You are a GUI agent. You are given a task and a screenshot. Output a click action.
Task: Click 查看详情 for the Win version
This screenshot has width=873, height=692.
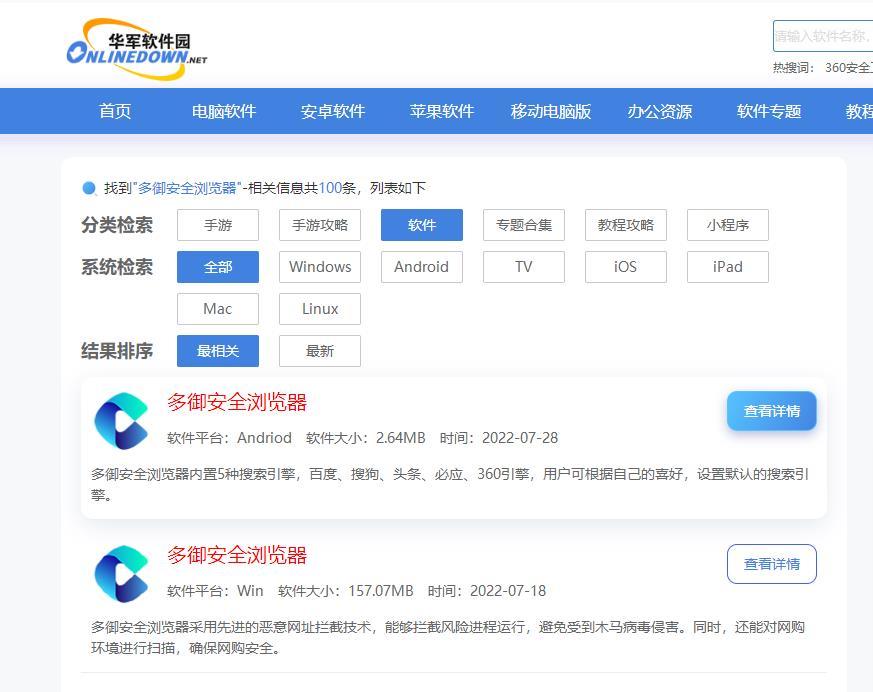pyautogui.click(x=772, y=564)
